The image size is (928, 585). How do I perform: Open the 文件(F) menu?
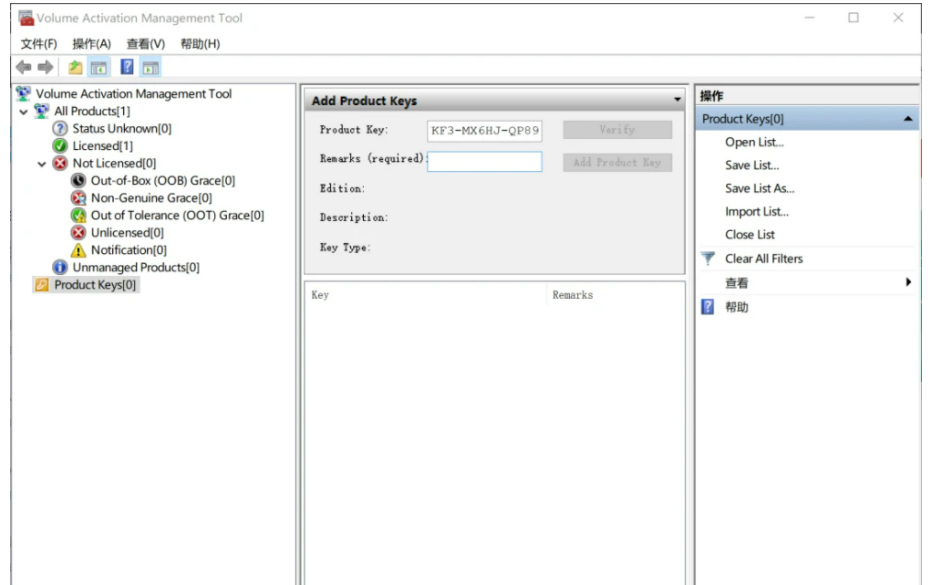pyautogui.click(x=39, y=44)
